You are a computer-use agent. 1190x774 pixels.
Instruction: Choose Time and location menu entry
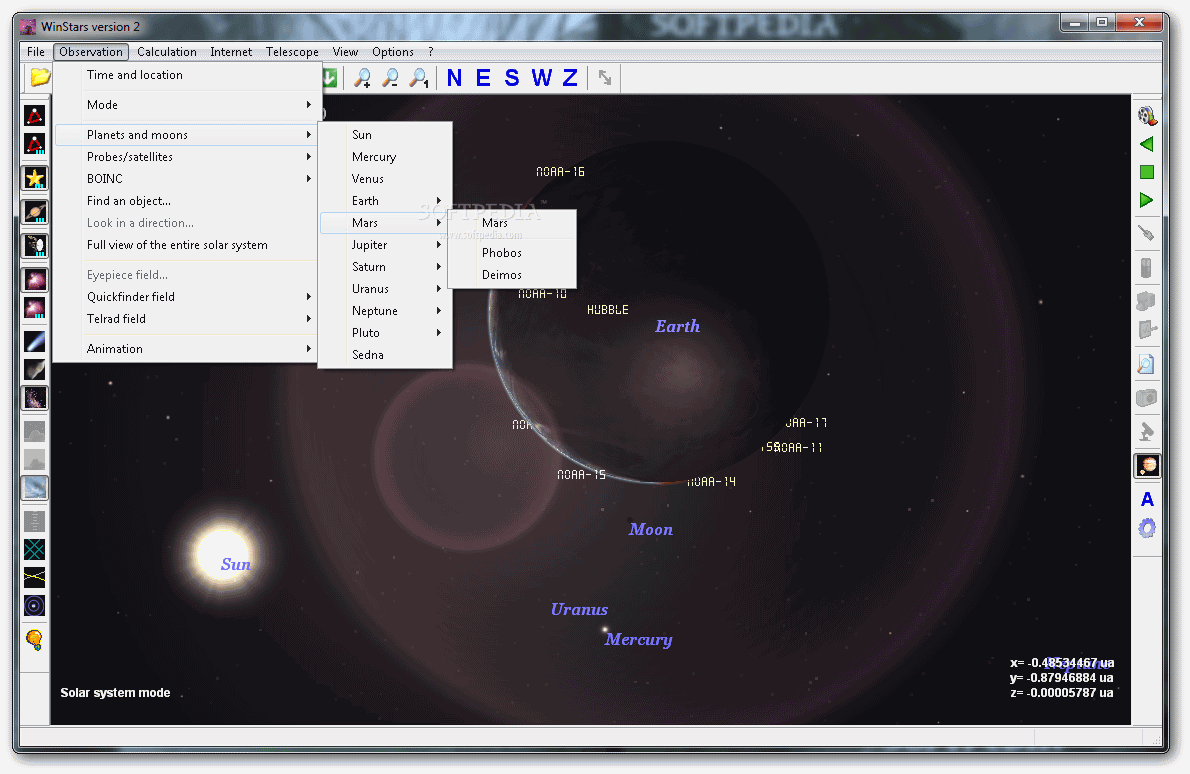[x=187, y=75]
